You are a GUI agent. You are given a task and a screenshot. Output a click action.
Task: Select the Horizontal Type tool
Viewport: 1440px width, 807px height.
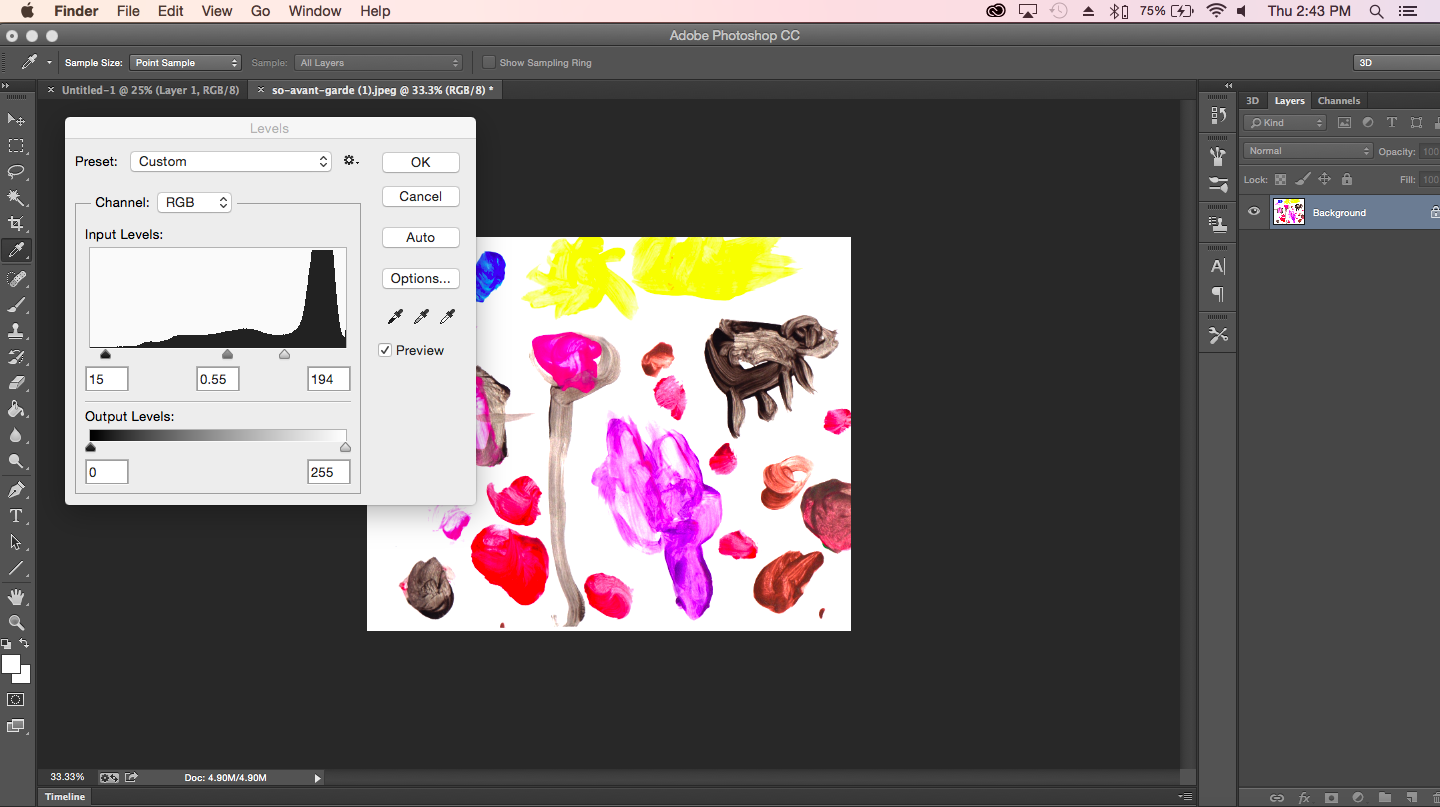(x=16, y=516)
